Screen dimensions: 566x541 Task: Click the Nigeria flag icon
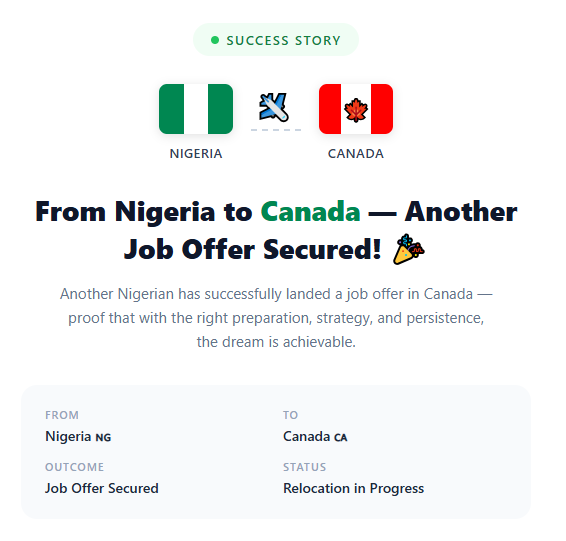pyautogui.click(x=196, y=109)
